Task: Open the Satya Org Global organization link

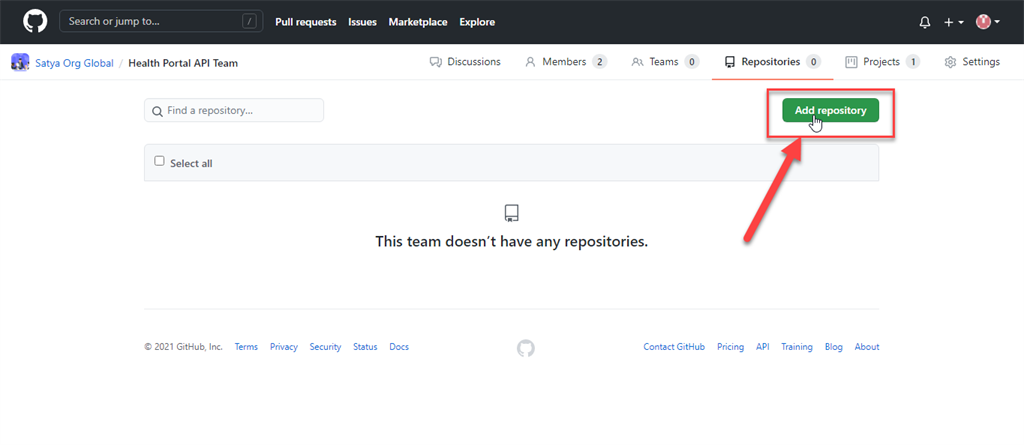Action: coord(74,63)
